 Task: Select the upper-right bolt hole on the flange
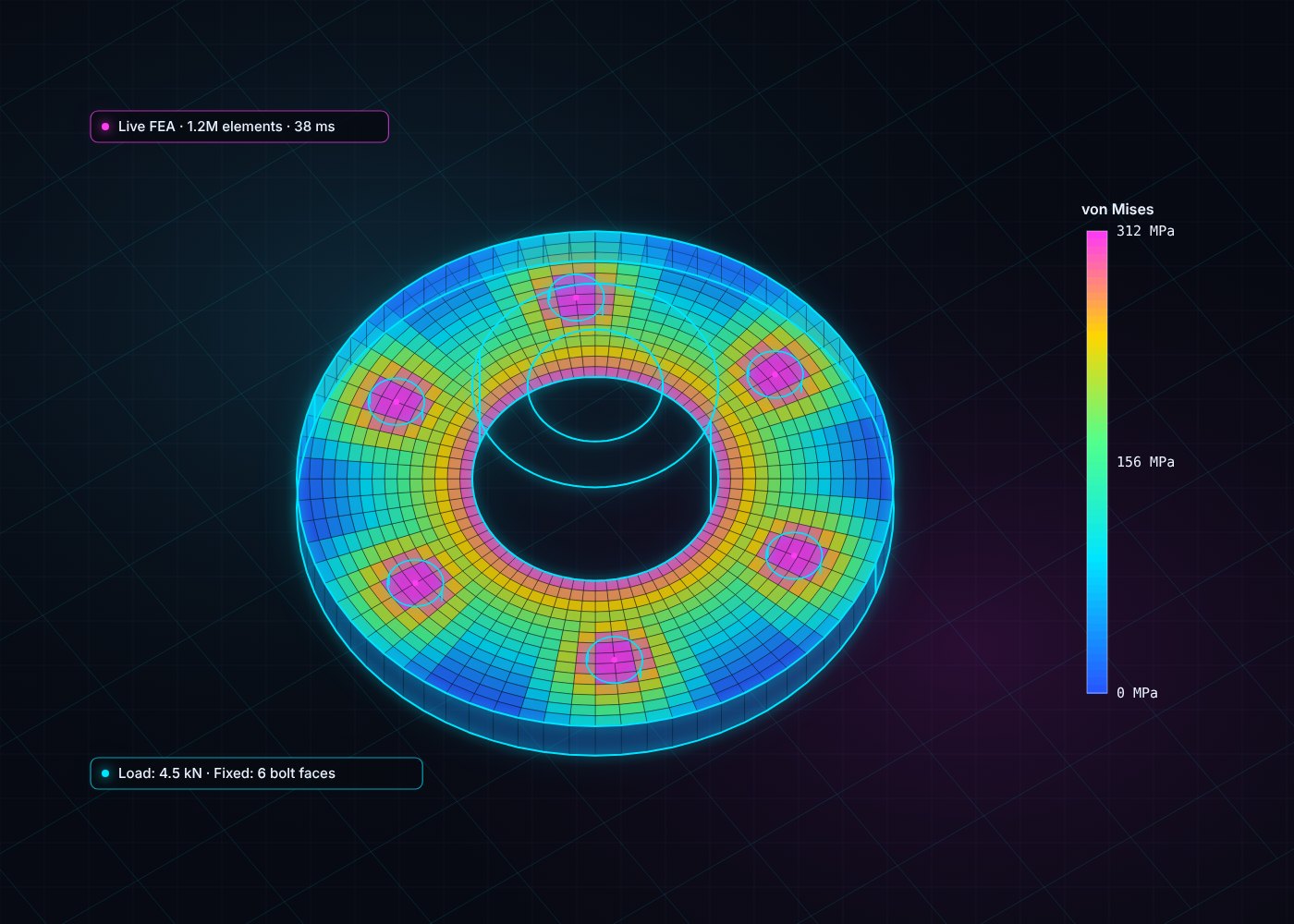tap(775, 374)
